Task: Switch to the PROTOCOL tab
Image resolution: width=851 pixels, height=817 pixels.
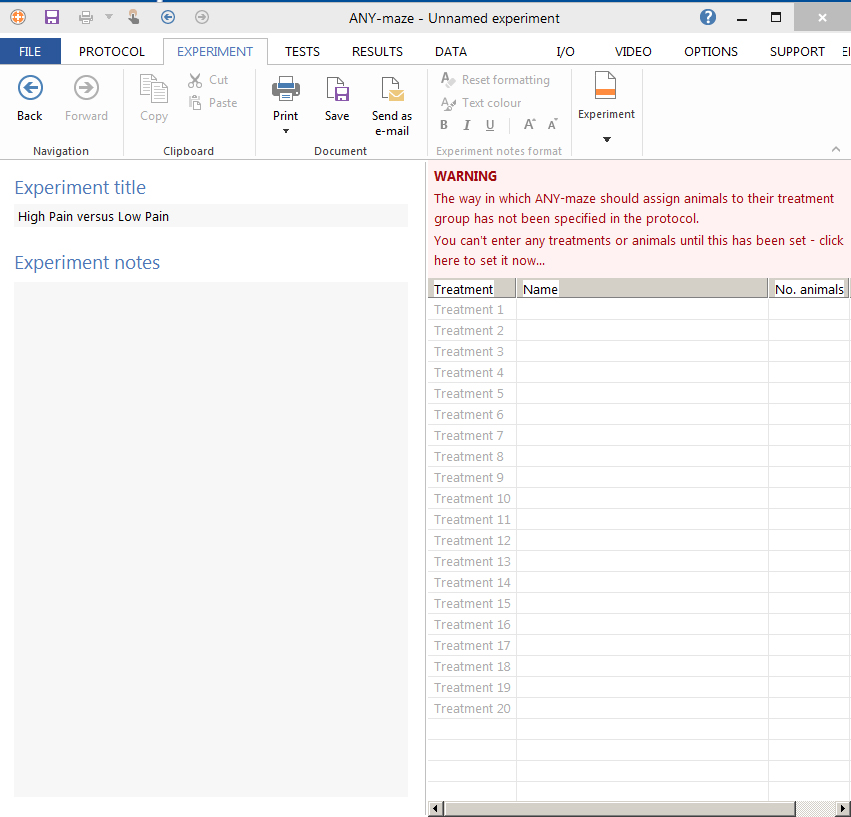Action: [112, 52]
